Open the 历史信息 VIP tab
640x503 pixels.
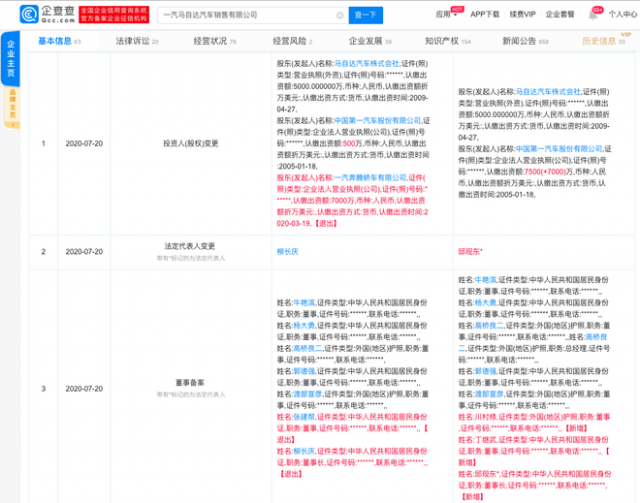pyautogui.click(x=604, y=41)
